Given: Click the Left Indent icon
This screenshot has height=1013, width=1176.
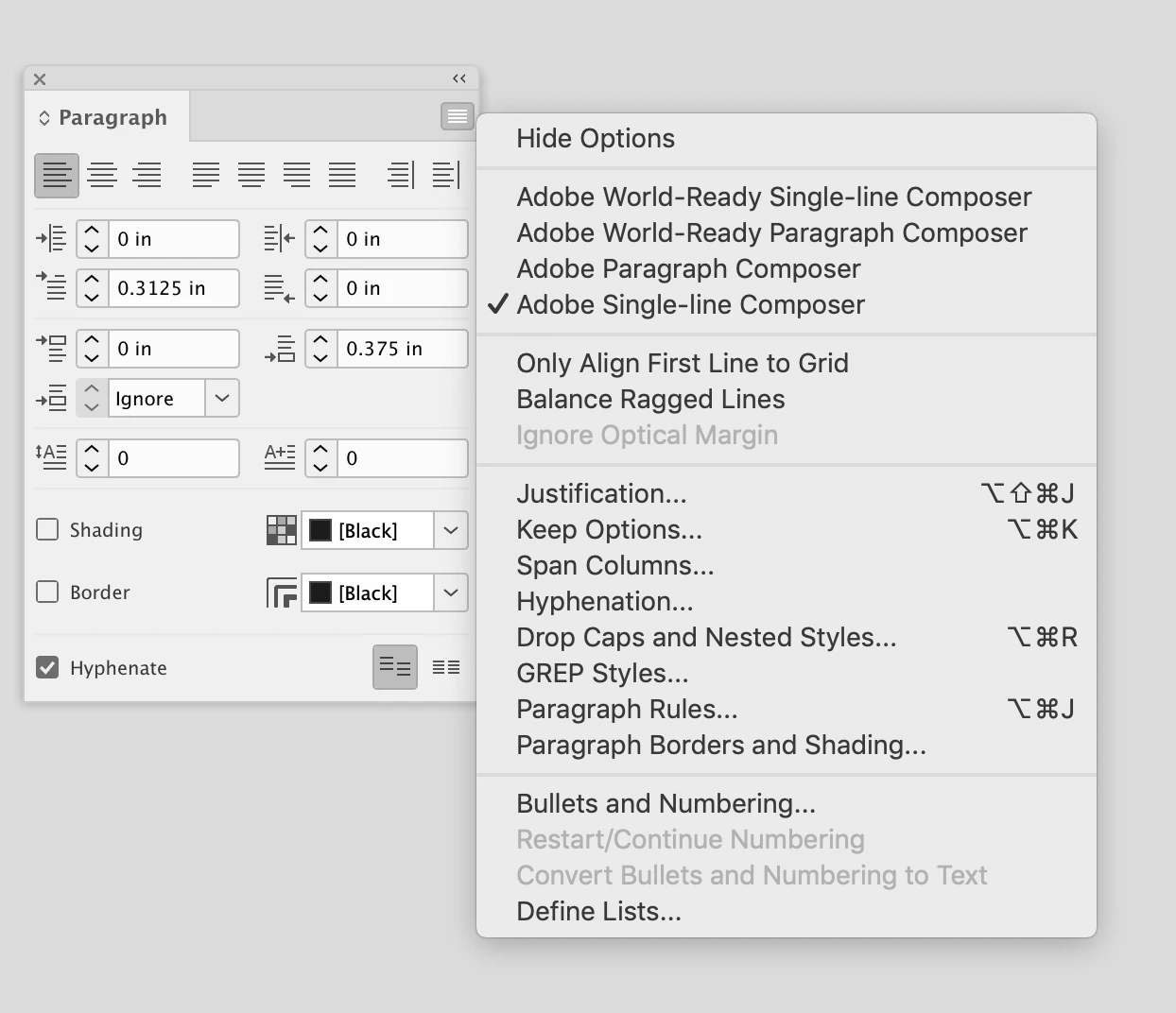Looking at the screenshot, I should tap(51, 239).
